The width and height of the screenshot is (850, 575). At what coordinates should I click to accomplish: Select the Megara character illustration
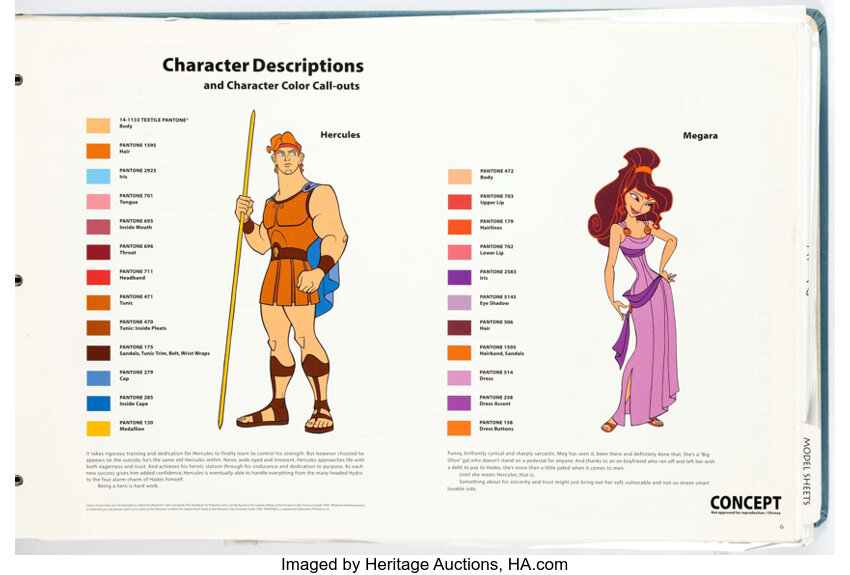click(x=633, y=290)
